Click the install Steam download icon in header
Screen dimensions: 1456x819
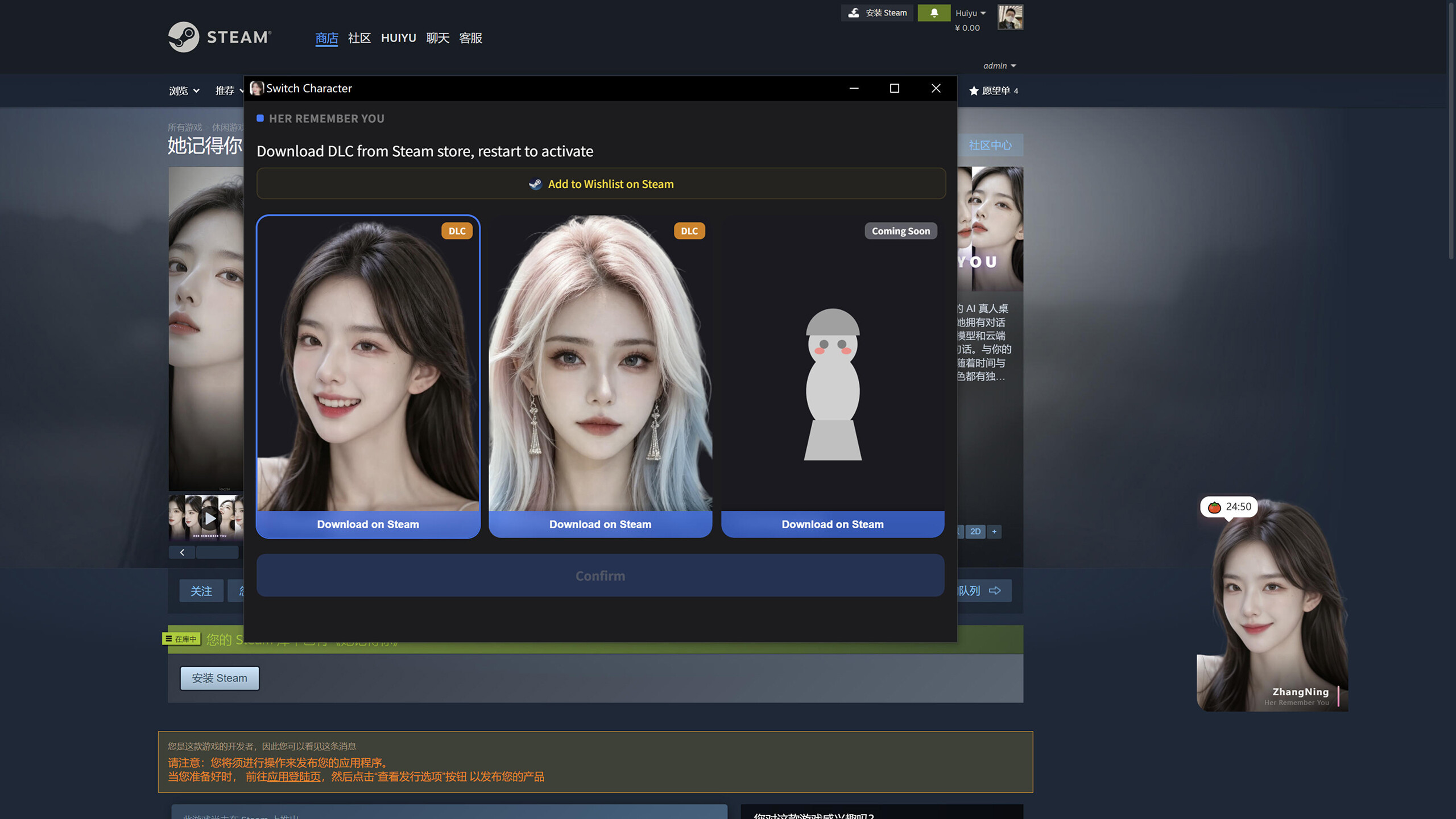(854, 13)
